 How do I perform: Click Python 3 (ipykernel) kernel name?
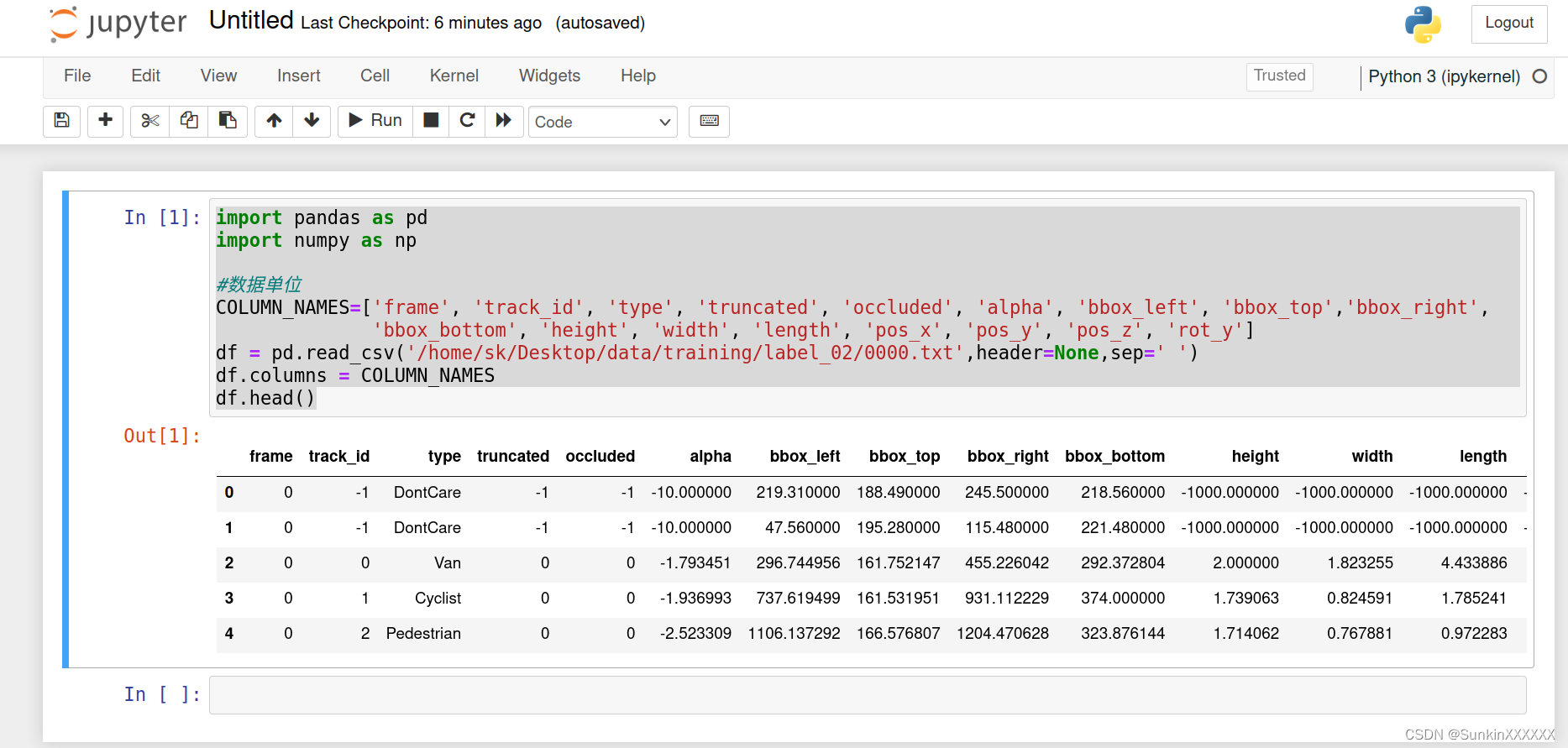coord(1444,76)
